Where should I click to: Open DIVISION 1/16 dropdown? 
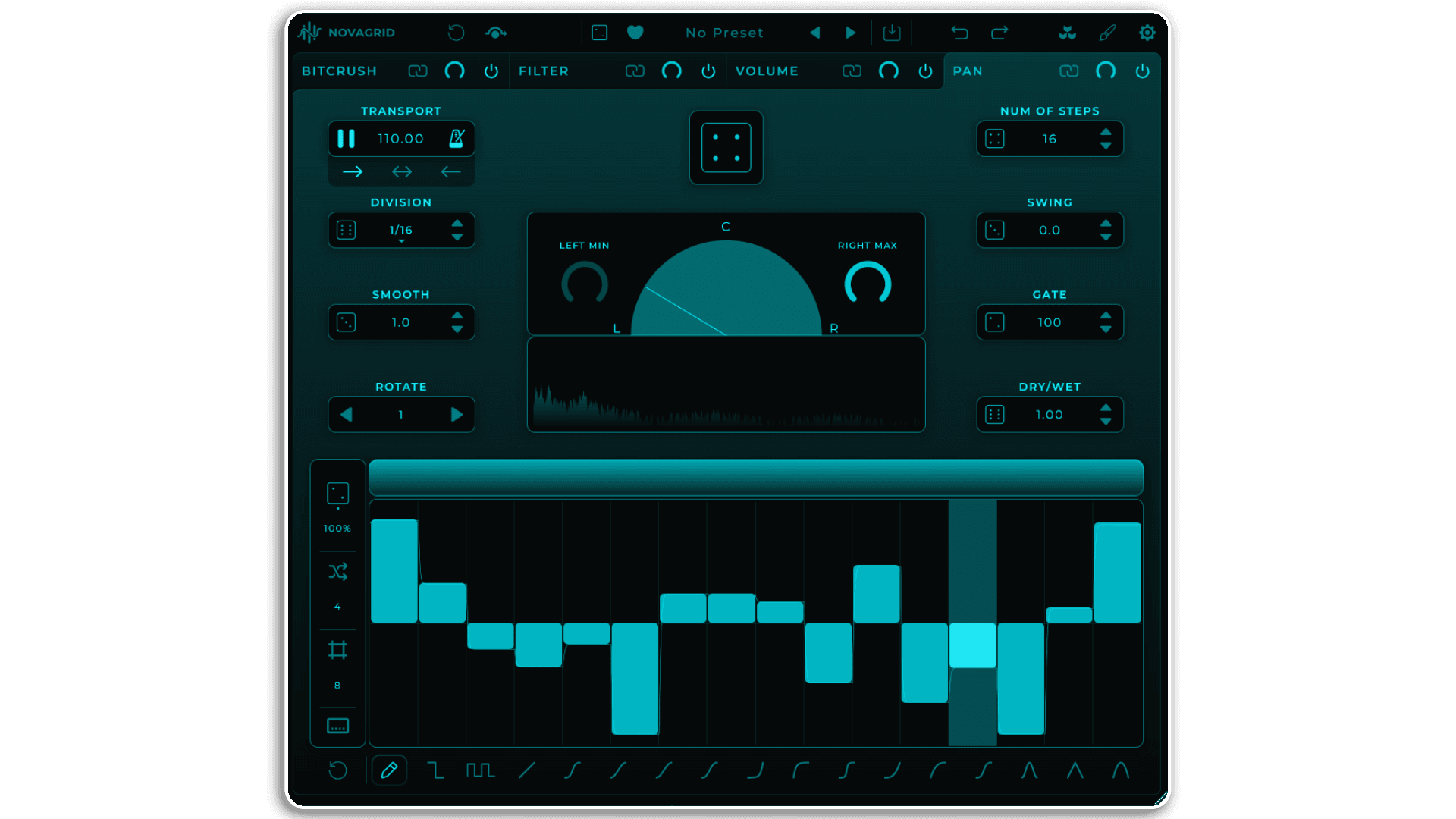point(401,231)
